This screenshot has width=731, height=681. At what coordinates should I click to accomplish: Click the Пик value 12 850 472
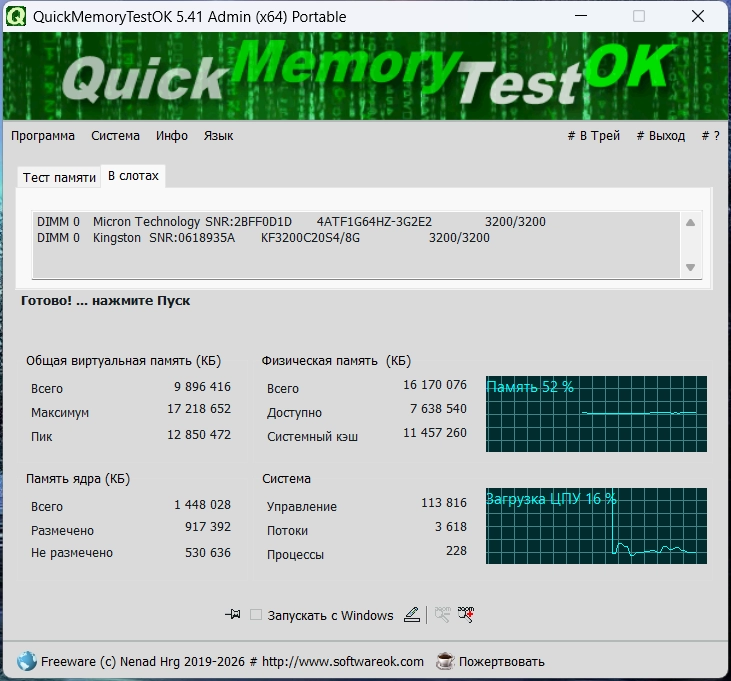click(x=199, y=434)
